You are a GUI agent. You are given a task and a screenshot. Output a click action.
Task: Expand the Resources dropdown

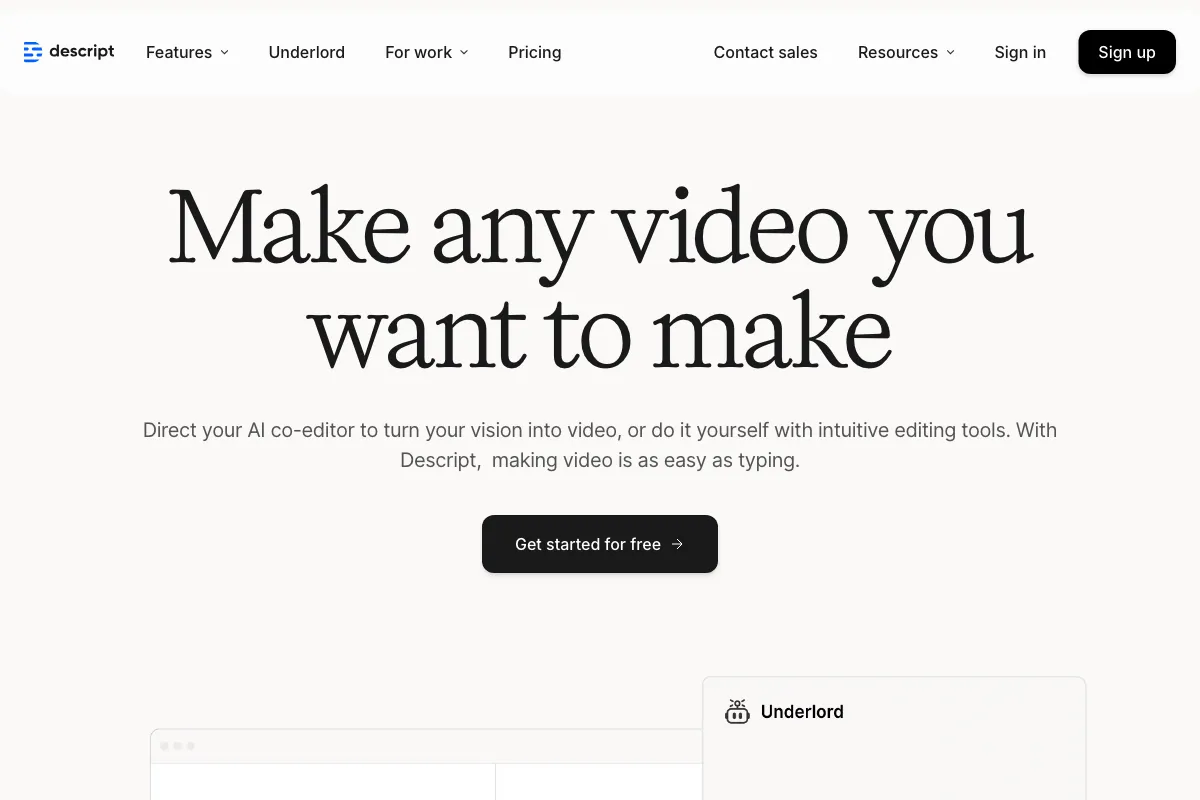click(906, 52)
